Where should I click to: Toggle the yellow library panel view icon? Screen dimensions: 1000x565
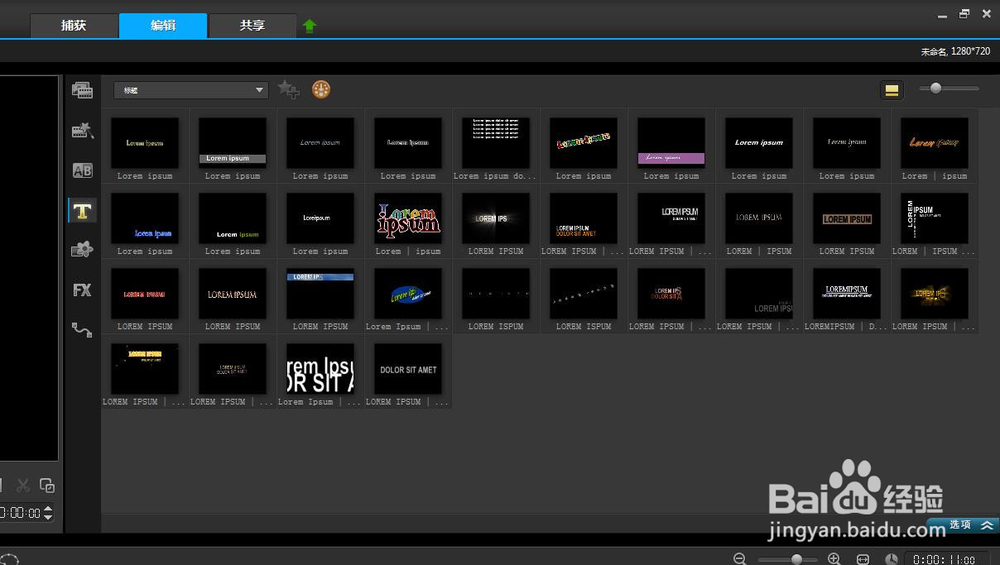pos(892,91)
